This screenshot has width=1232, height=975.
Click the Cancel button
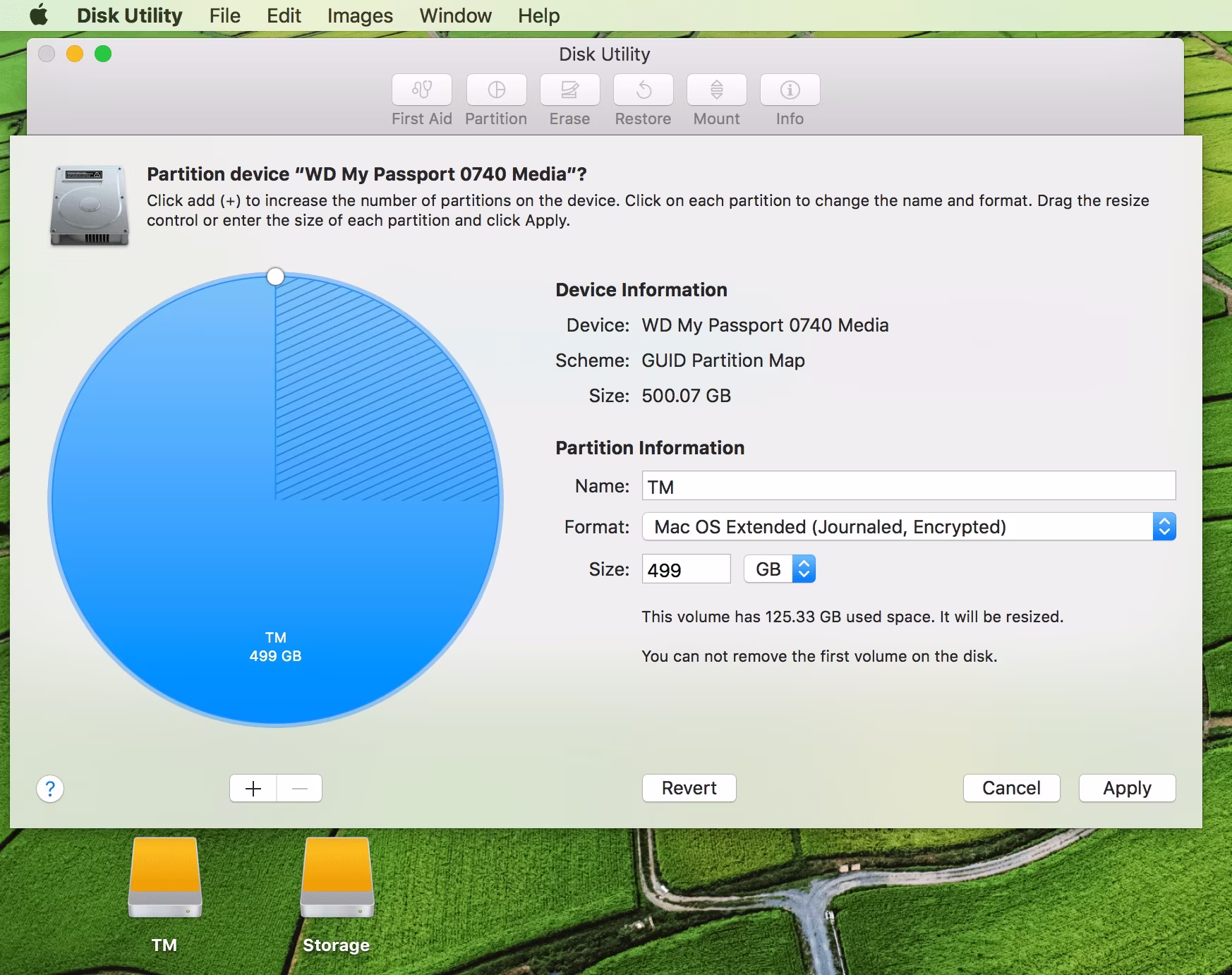(1012, 788)
